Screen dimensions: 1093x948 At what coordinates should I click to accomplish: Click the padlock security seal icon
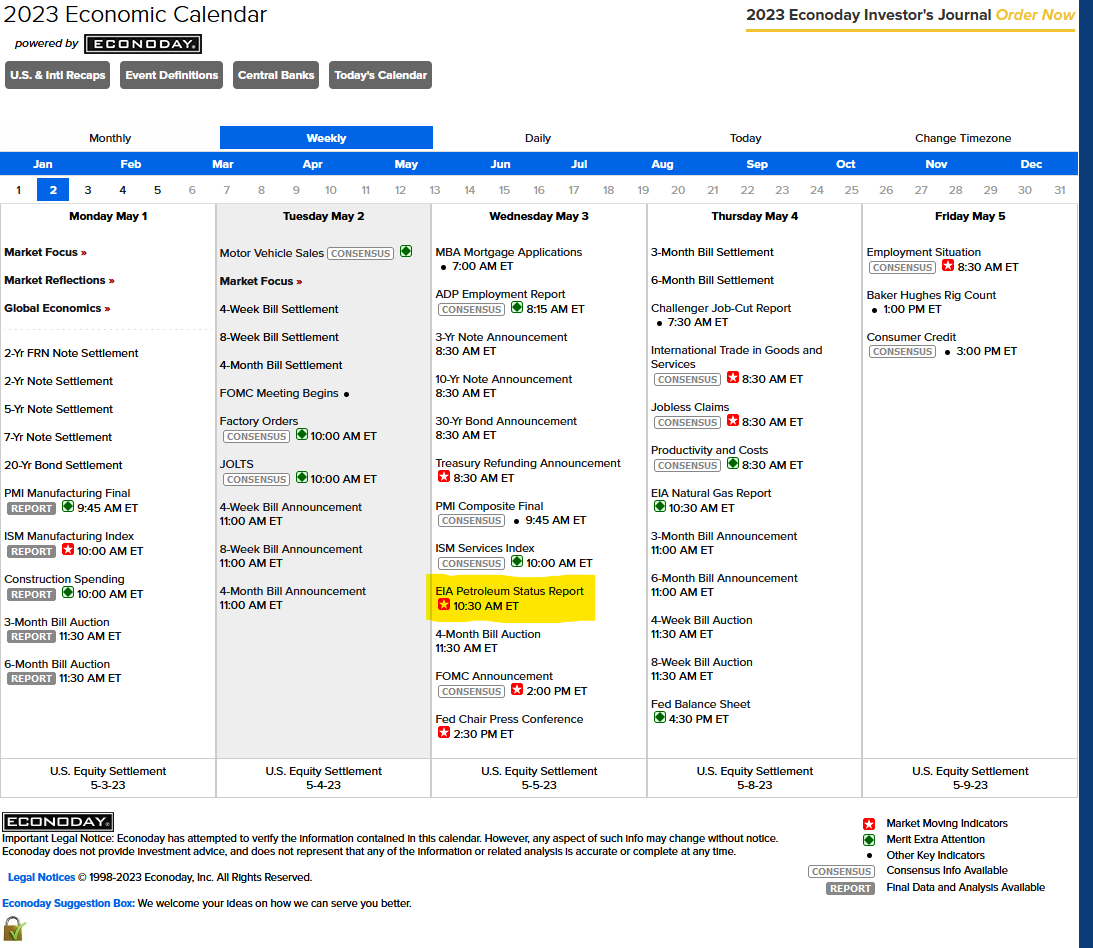(x=14, y=929)
